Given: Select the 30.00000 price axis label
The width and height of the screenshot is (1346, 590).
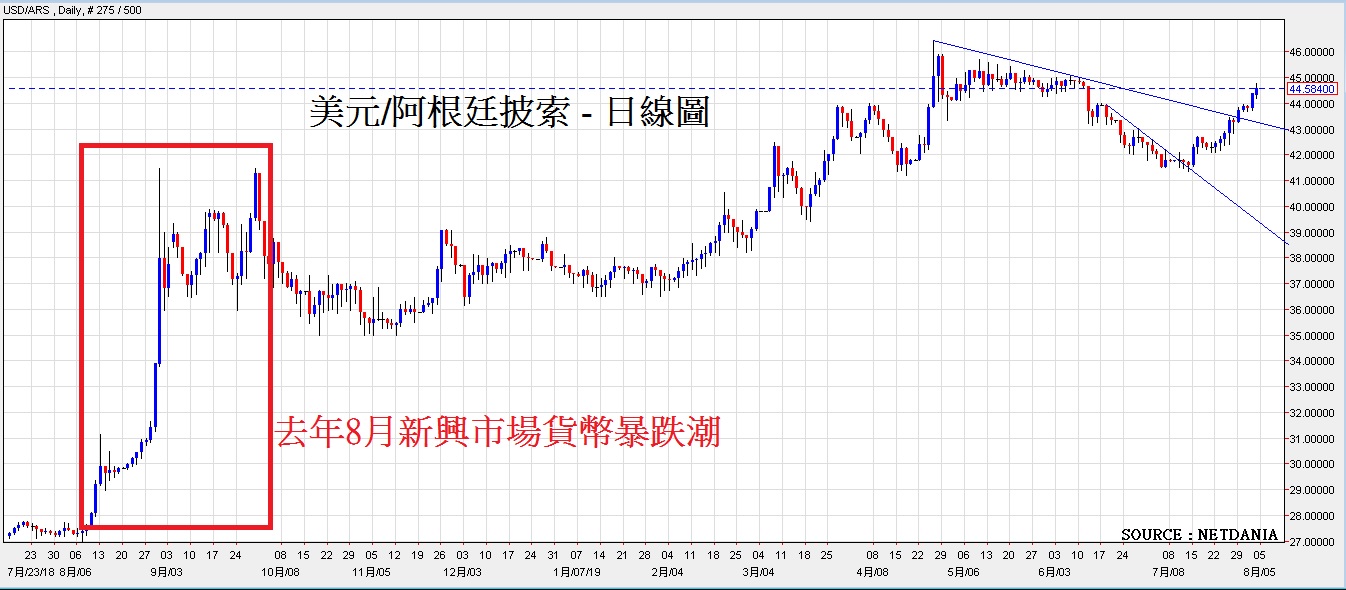Looking at the screenshot, I should click(x=1311, y=465).
